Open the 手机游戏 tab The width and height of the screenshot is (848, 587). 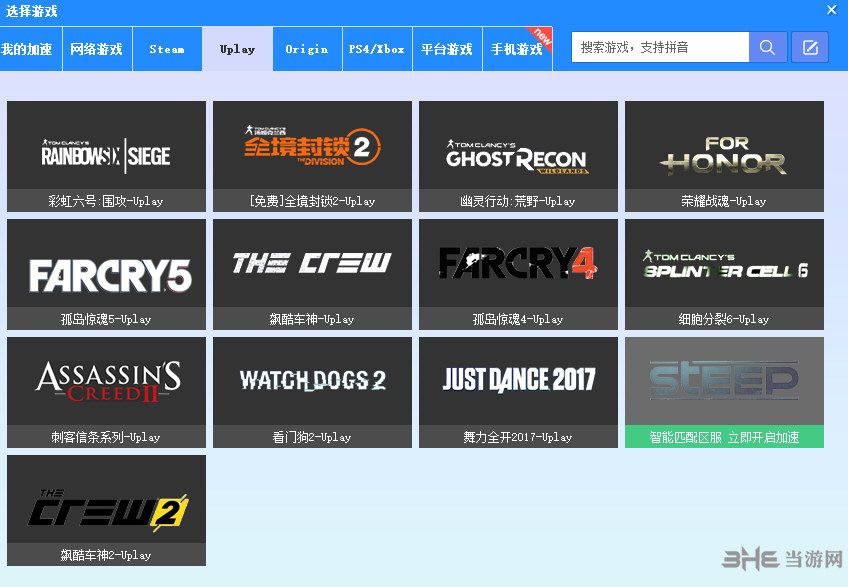click(517, 49)
